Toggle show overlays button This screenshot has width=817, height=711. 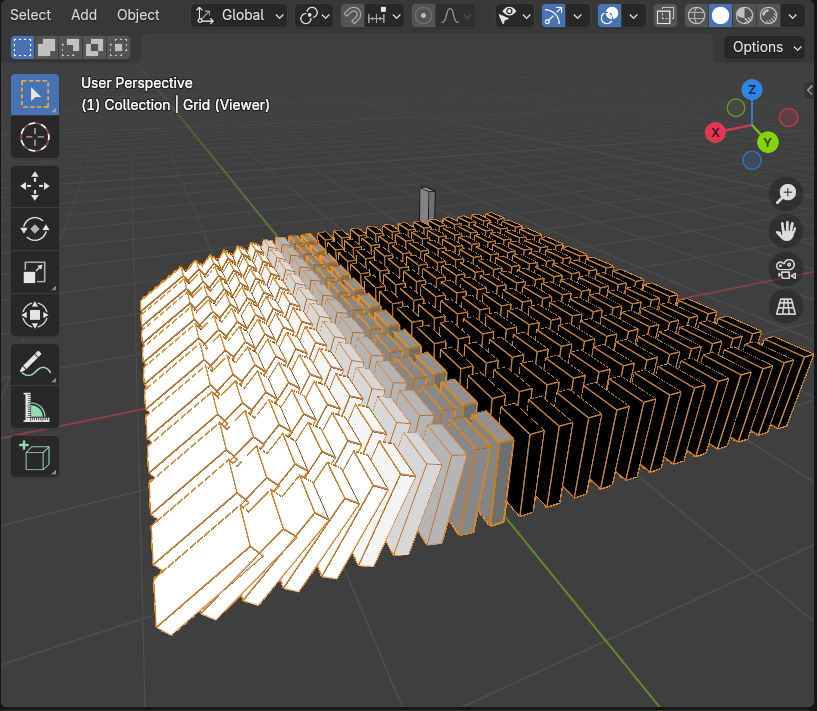tap(609, 16)
